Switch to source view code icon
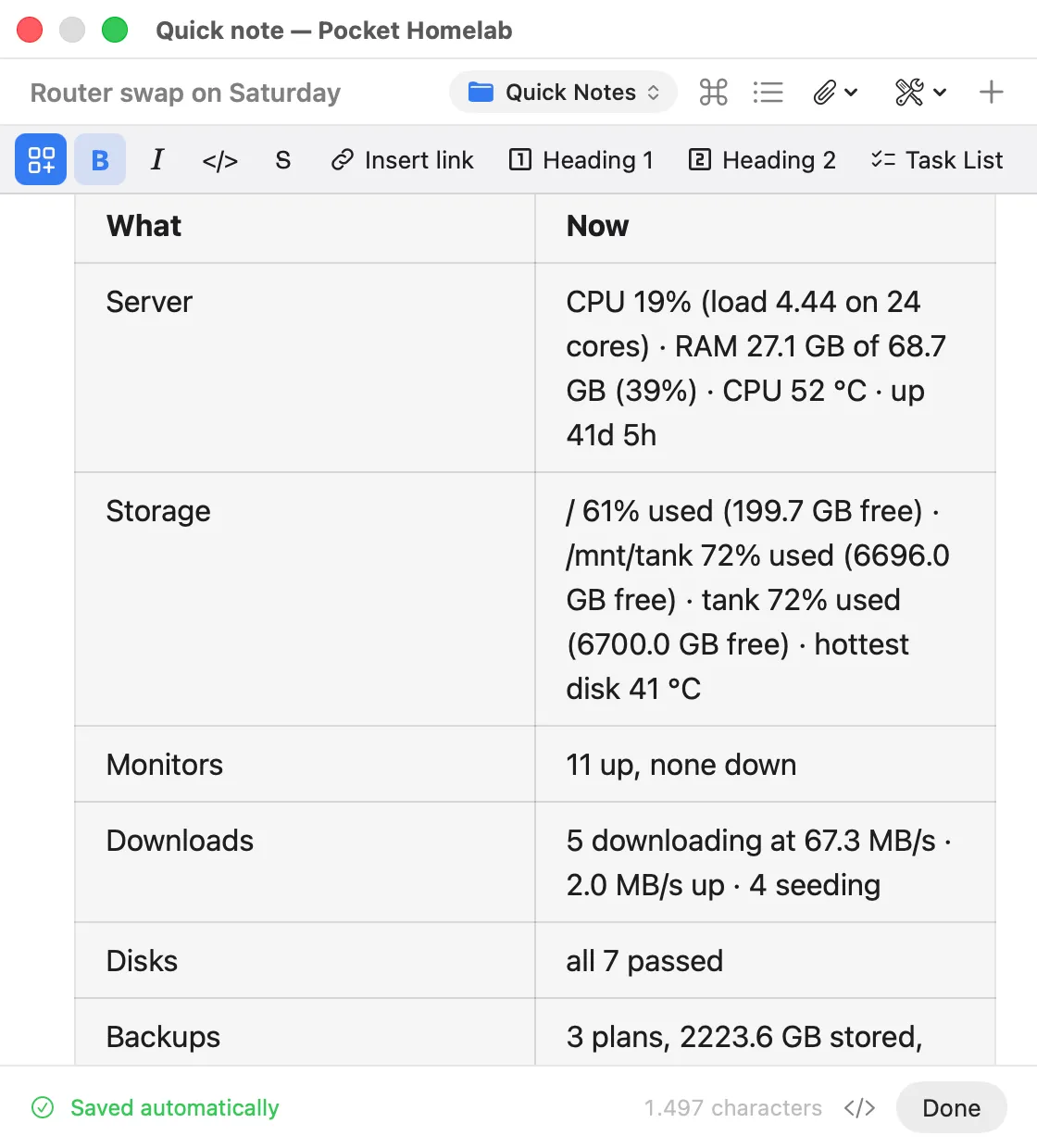Screen dimensions: 1037x1148 point(859,1108)
